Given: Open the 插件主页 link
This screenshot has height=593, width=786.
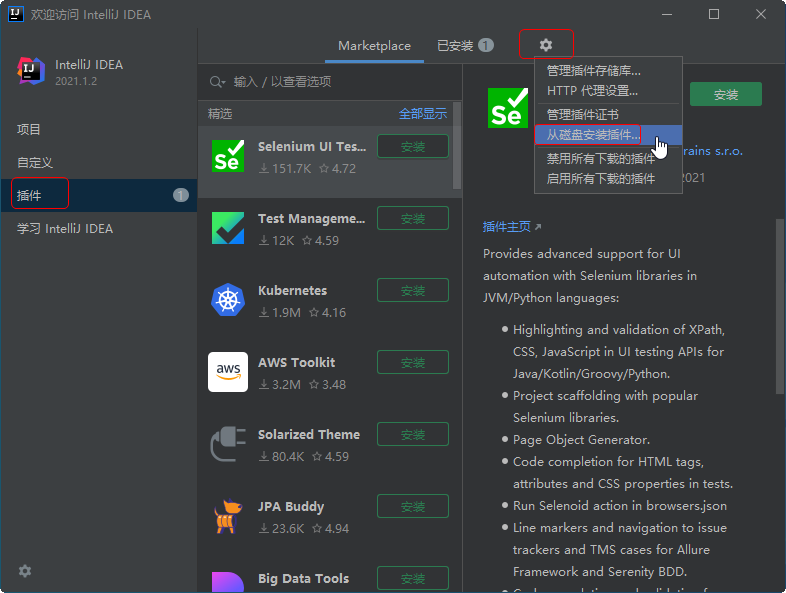Looking at the screenshot, I should coord(511,227).
